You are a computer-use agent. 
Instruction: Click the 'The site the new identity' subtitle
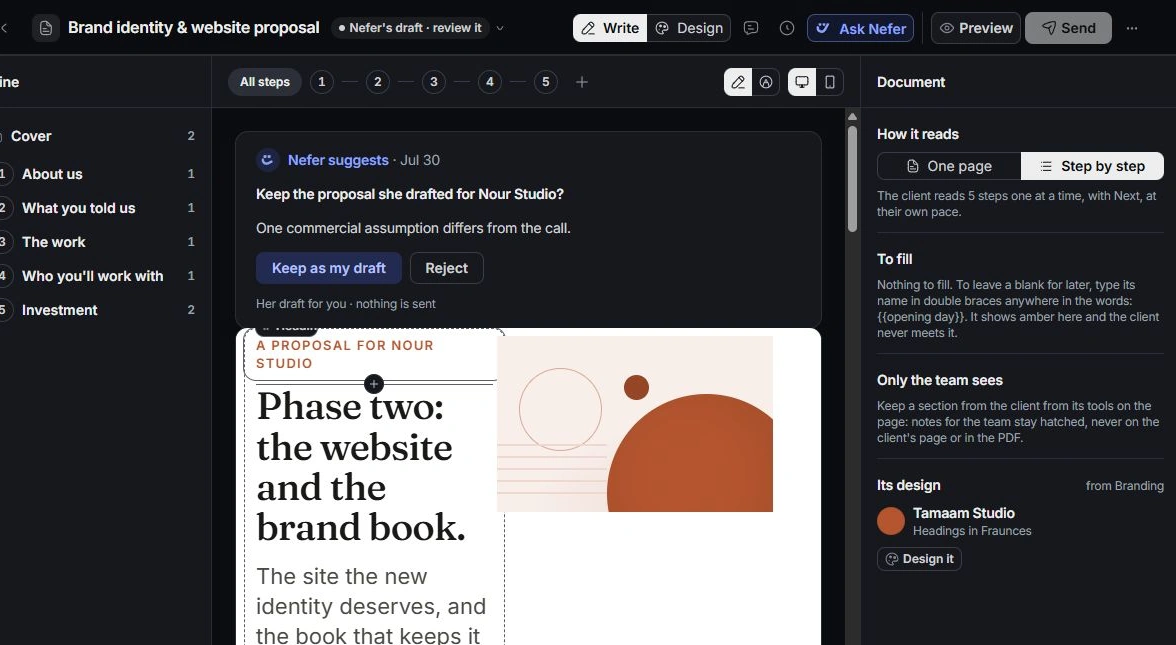click(x=371, y=605)
